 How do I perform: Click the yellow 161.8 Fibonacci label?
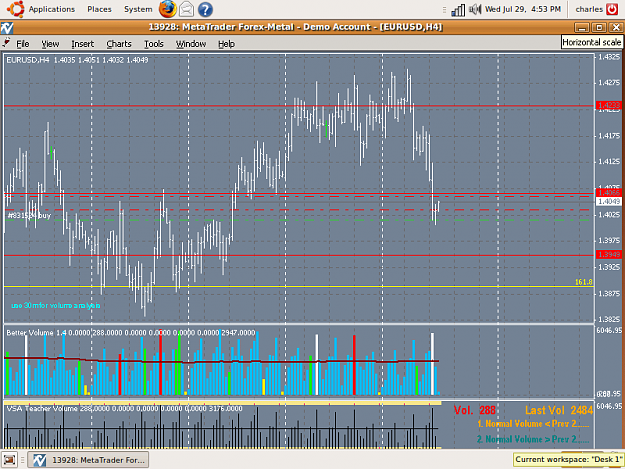click(x=584, y=282)
